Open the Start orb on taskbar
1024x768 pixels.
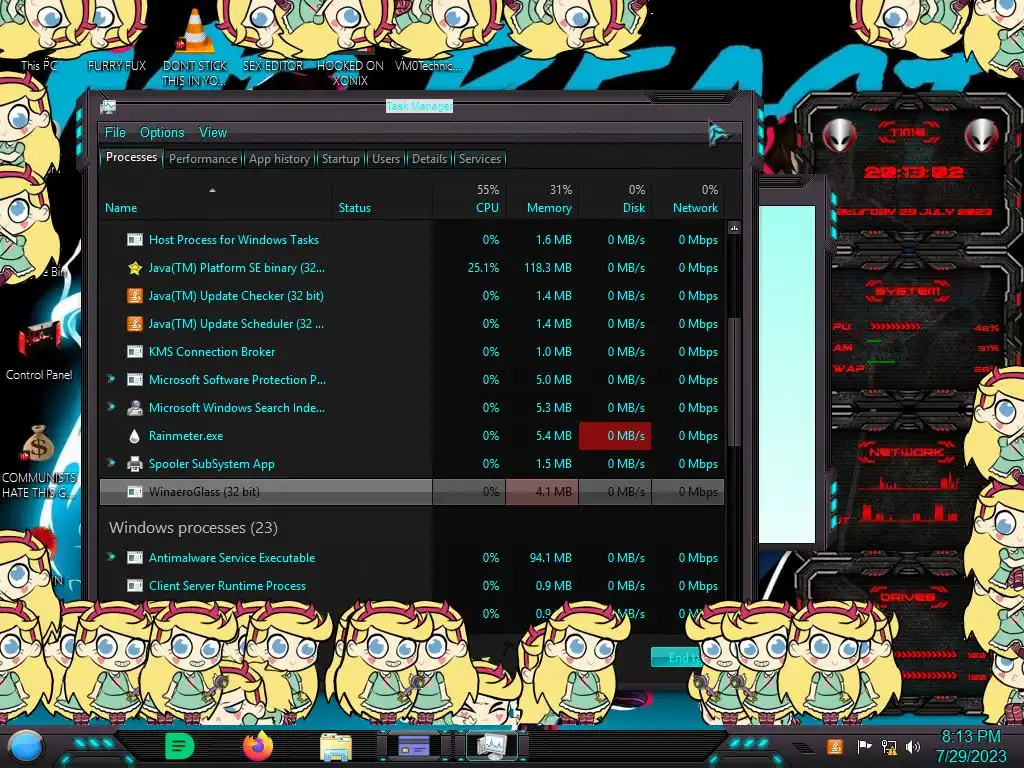tap(26, 746)
